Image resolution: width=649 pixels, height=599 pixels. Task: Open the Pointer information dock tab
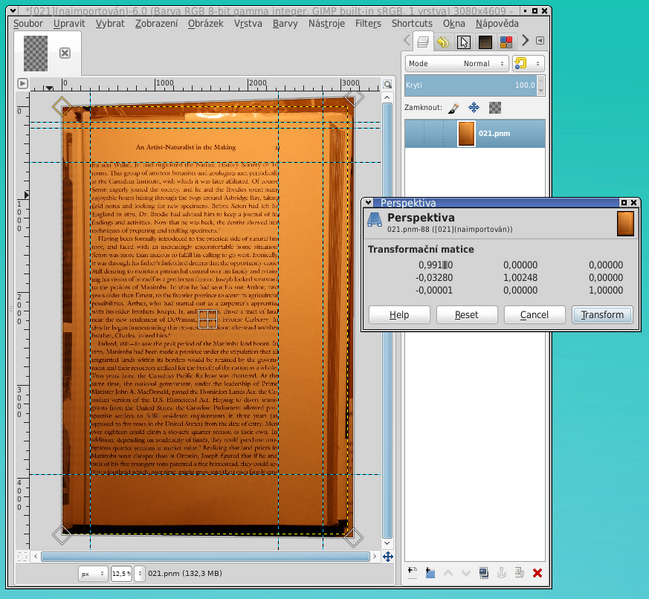click(x=464, y=42)
